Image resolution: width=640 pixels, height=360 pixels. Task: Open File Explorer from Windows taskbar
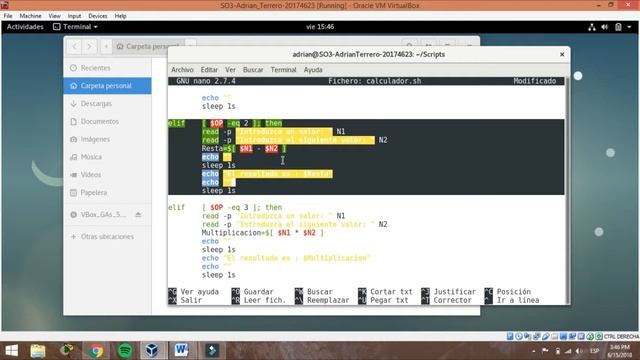tap(38, 351)
